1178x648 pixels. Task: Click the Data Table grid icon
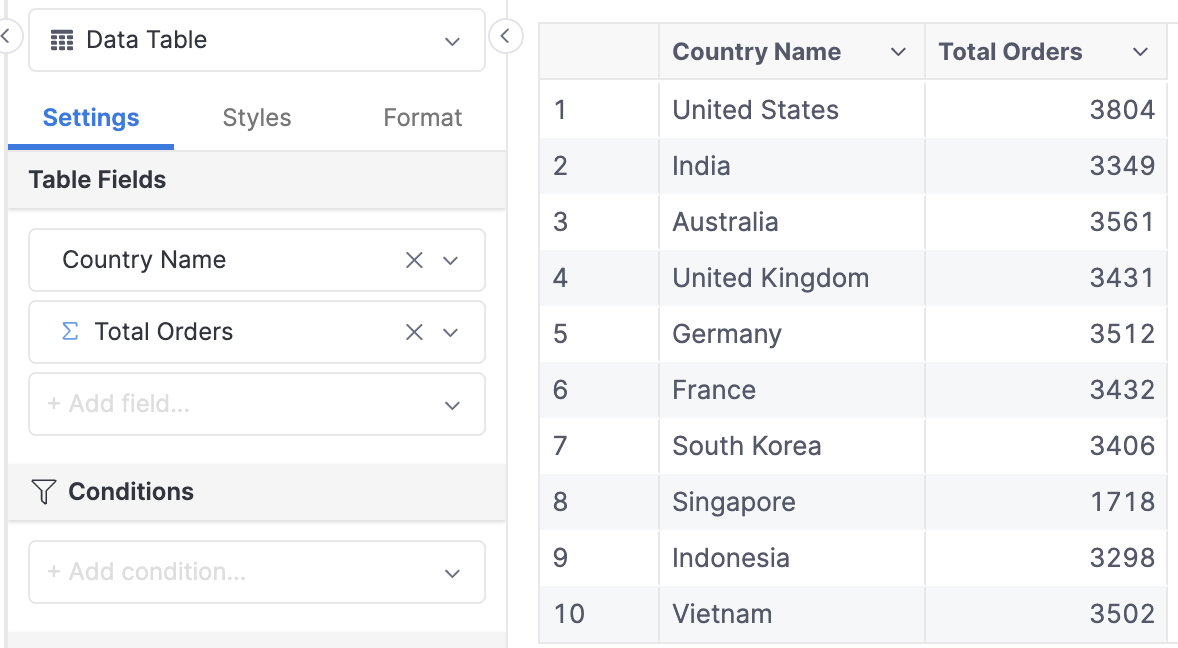click(x=62, y=41)
